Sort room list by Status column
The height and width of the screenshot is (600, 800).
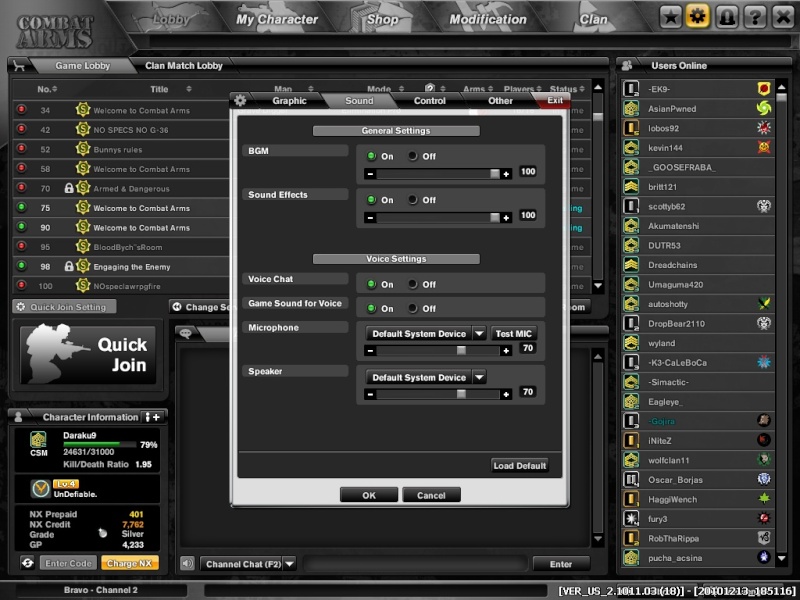567,89
